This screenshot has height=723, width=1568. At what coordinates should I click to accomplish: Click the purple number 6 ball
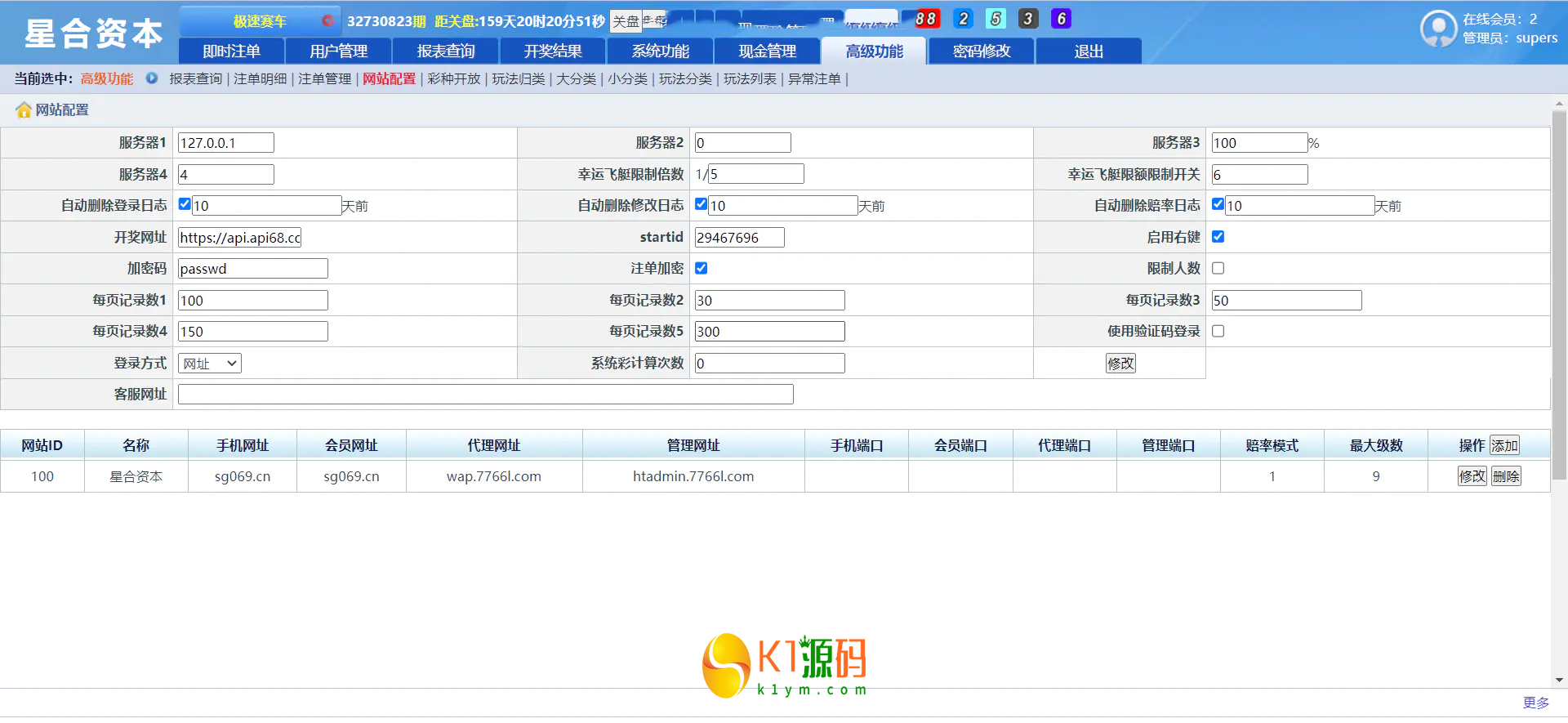click(1061, 19)
